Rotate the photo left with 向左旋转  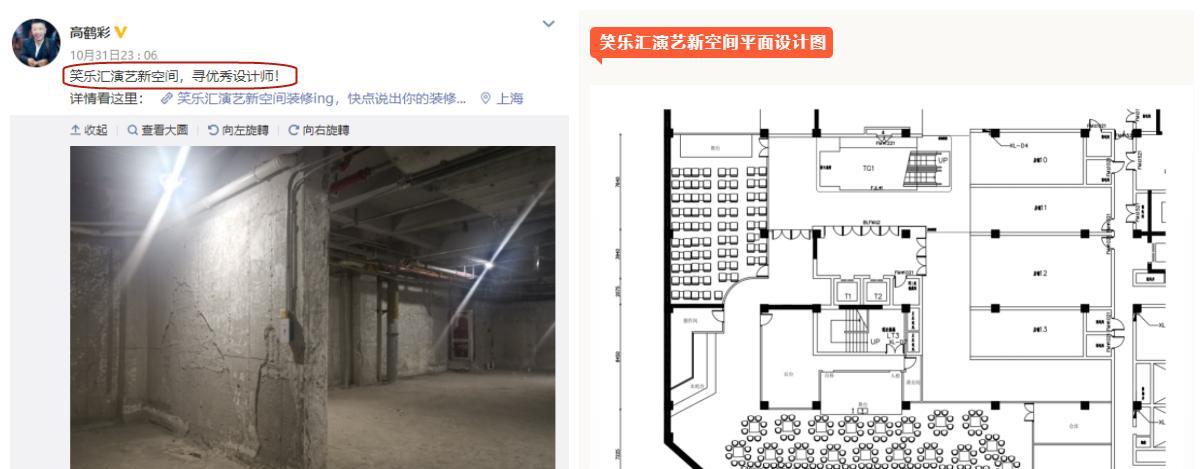[x=240, y=131]
